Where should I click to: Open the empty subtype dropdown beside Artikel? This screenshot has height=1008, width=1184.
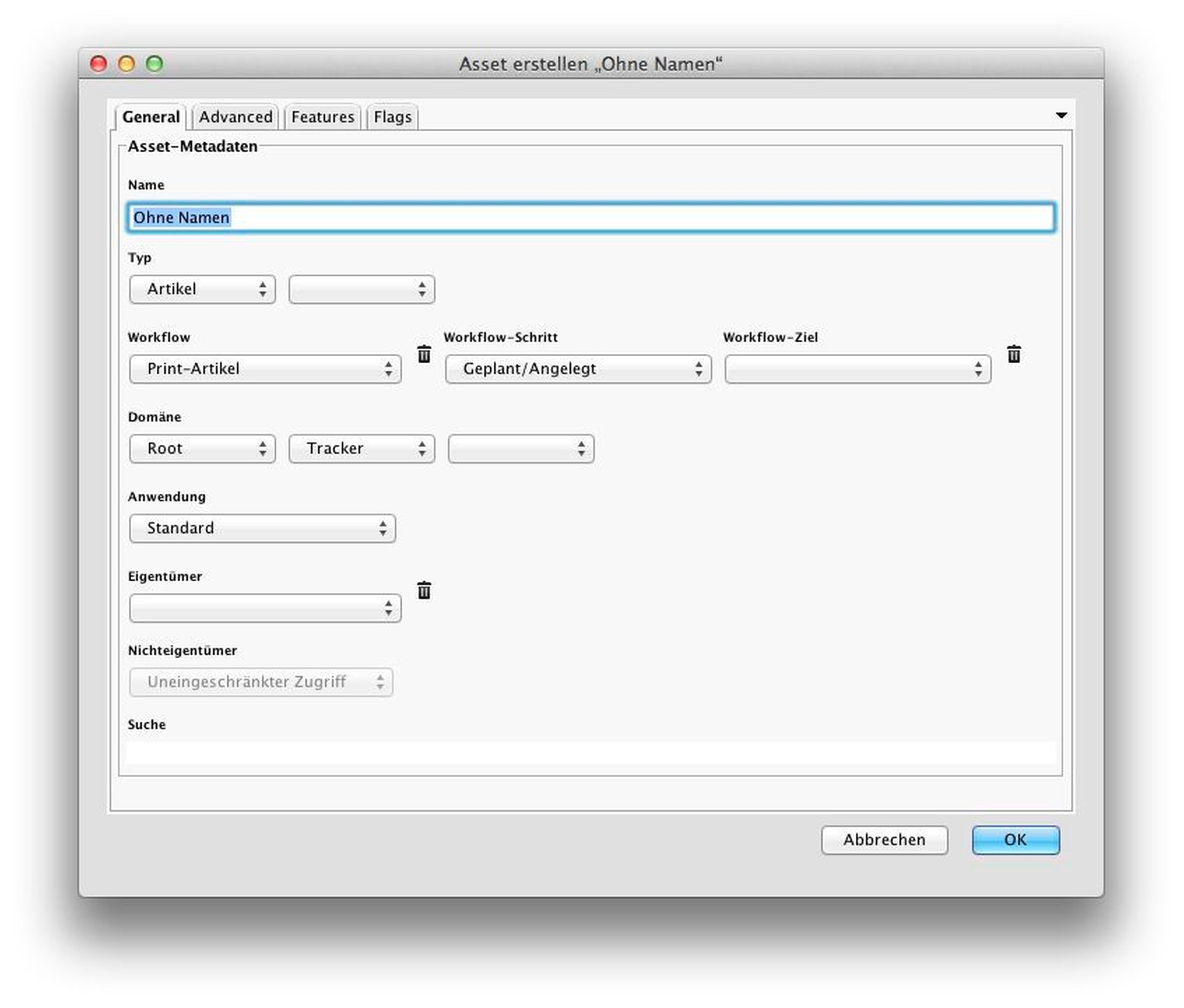tap(361, 289)
